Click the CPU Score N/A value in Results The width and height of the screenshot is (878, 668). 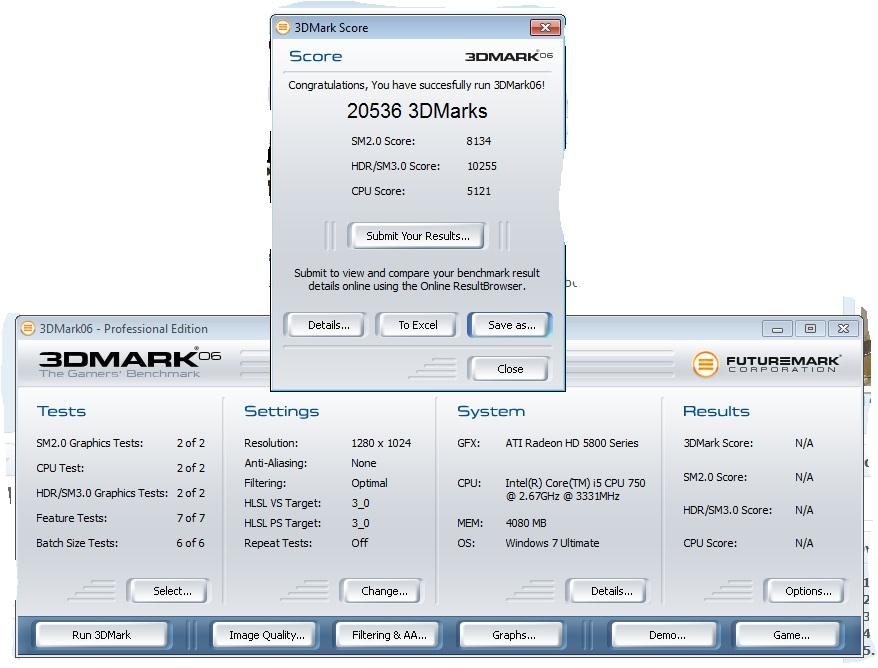[x=804, y=543]
